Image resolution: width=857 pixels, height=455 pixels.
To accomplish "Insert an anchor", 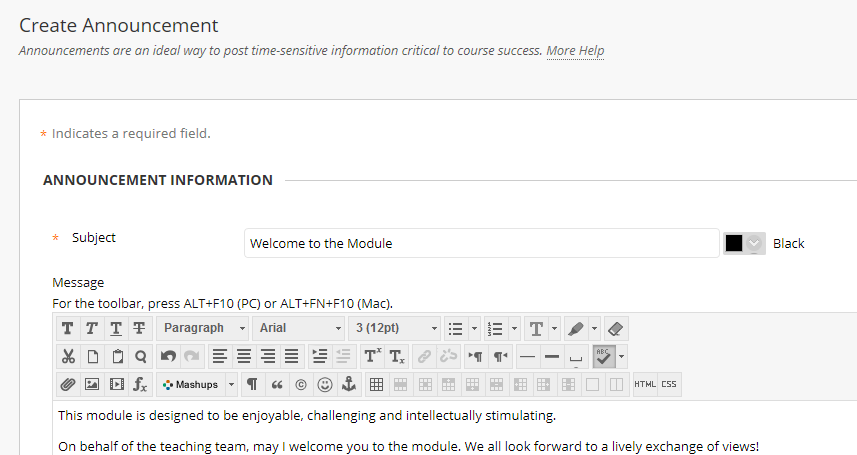I will coord(349,384).
